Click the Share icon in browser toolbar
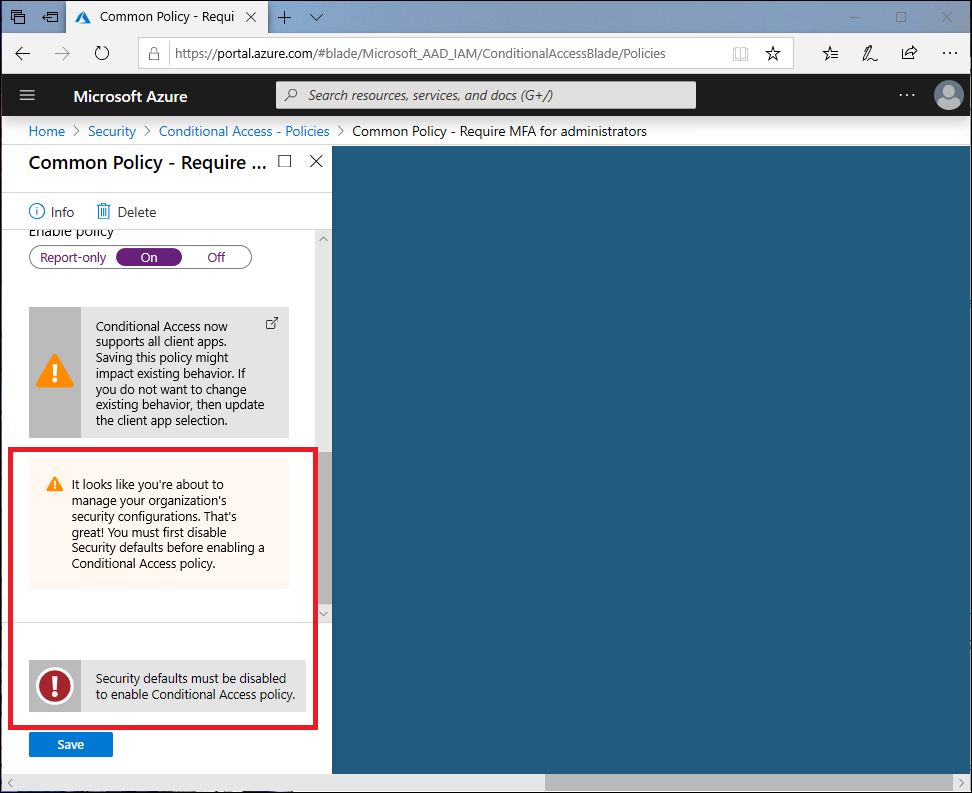 [x=909, y=54]
